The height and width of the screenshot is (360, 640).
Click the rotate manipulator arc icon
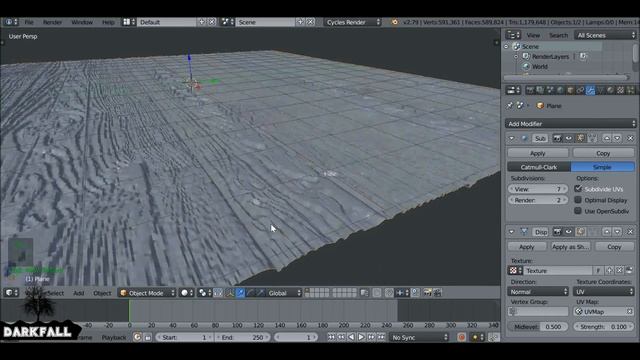tap(250, 293)
